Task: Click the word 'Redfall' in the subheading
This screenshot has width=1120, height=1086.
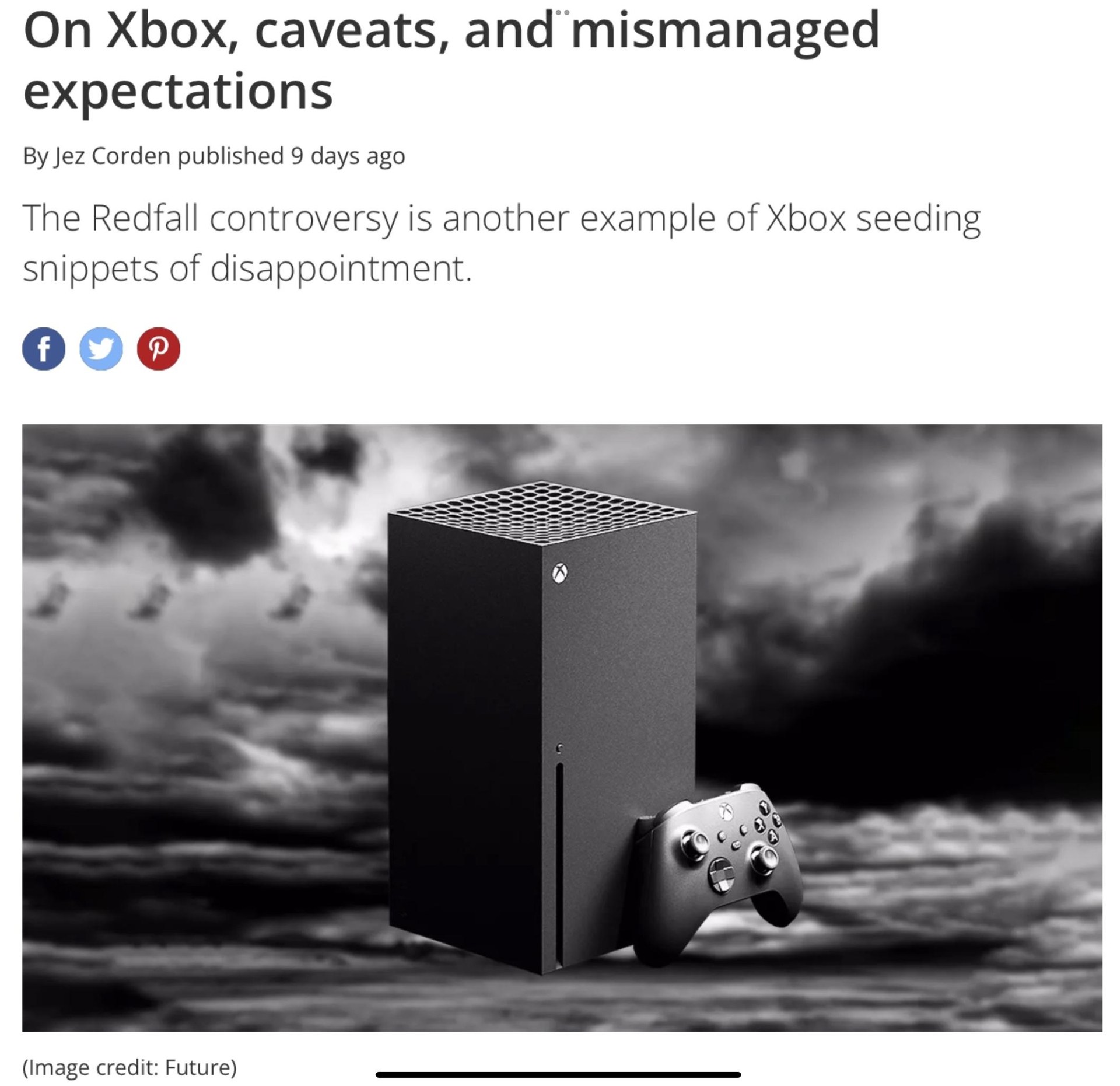Action: pyautogui.click(x=145, y=218)
